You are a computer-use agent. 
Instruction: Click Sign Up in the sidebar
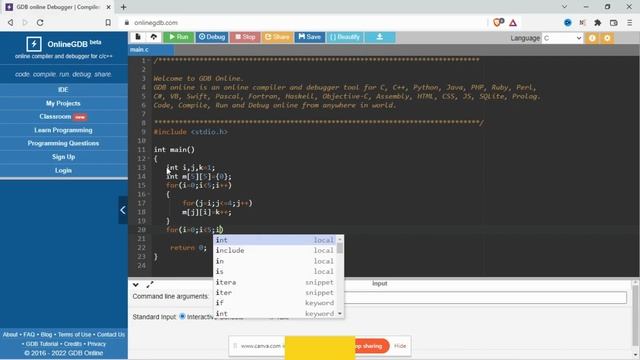(63, 157)
